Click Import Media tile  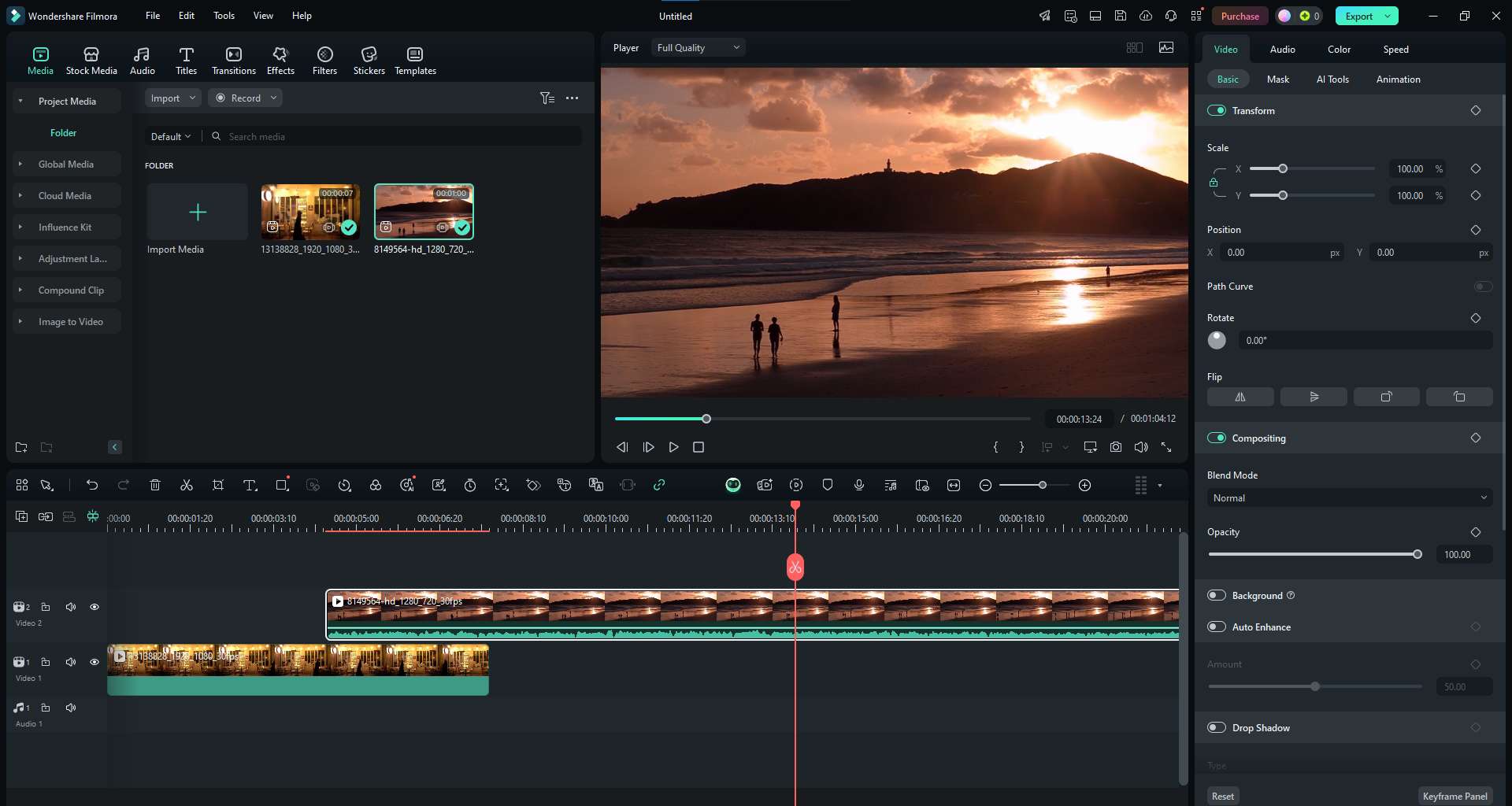tap(197, 212)
